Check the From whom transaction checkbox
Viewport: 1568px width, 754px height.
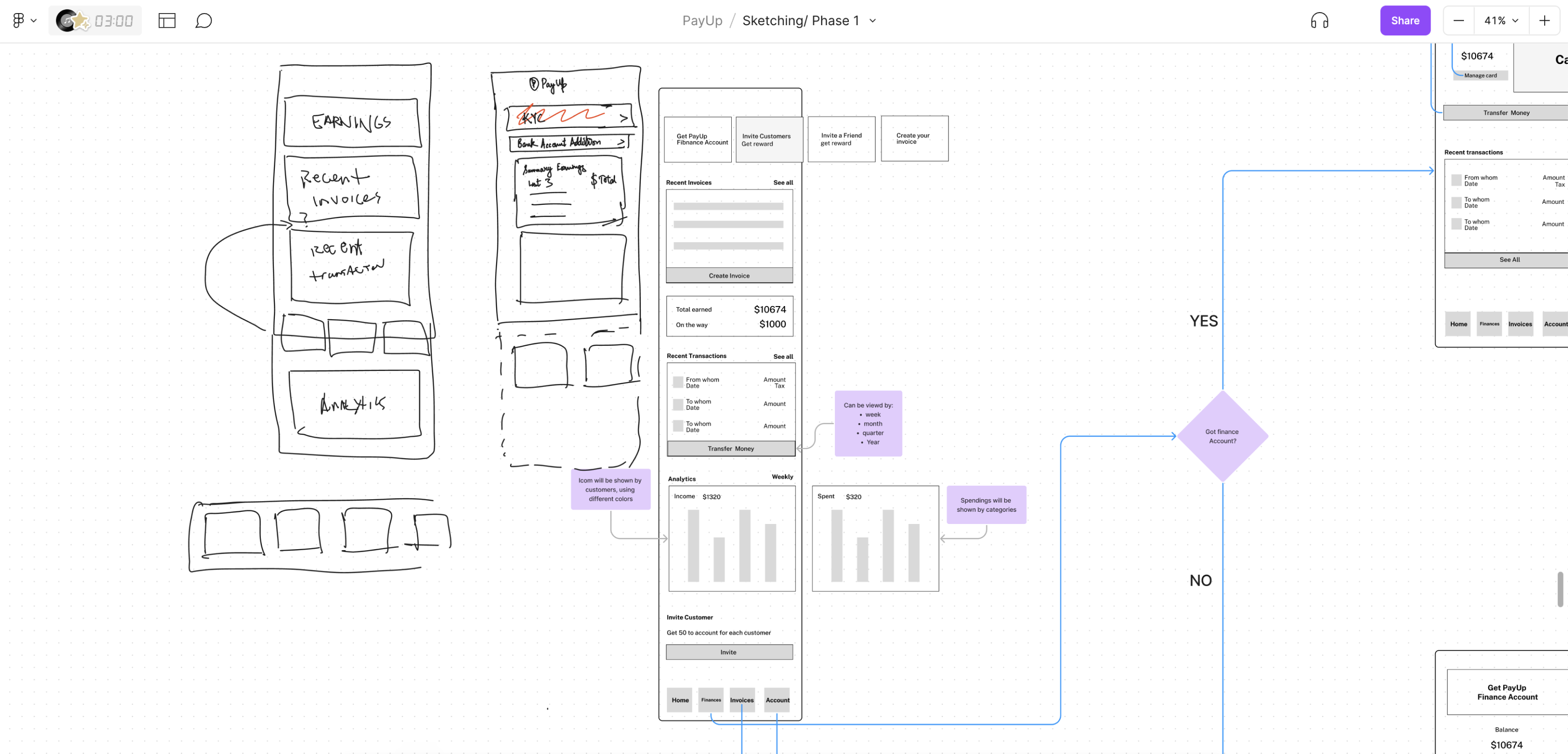[678, 381]
